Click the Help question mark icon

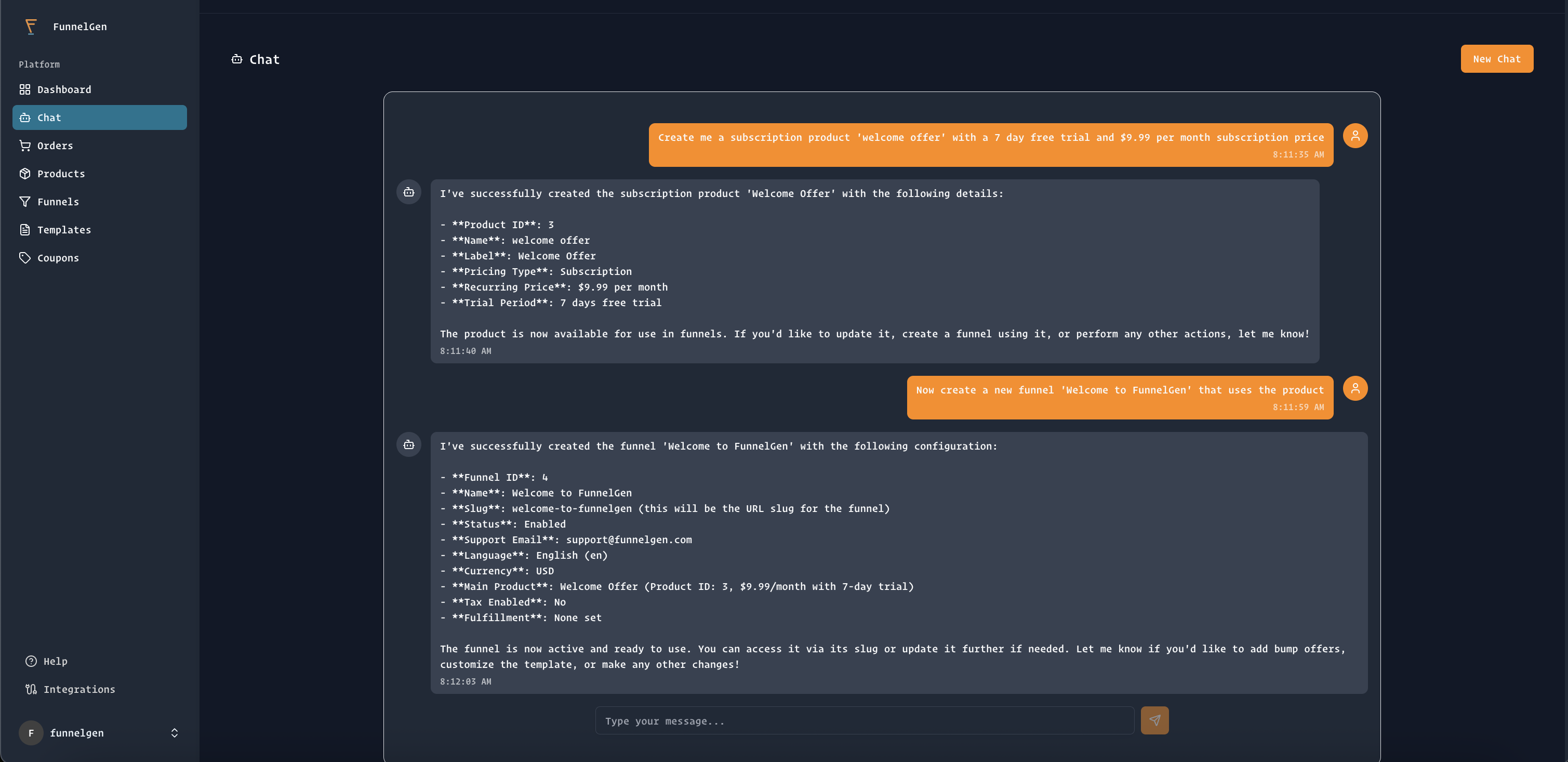(31, 661)
